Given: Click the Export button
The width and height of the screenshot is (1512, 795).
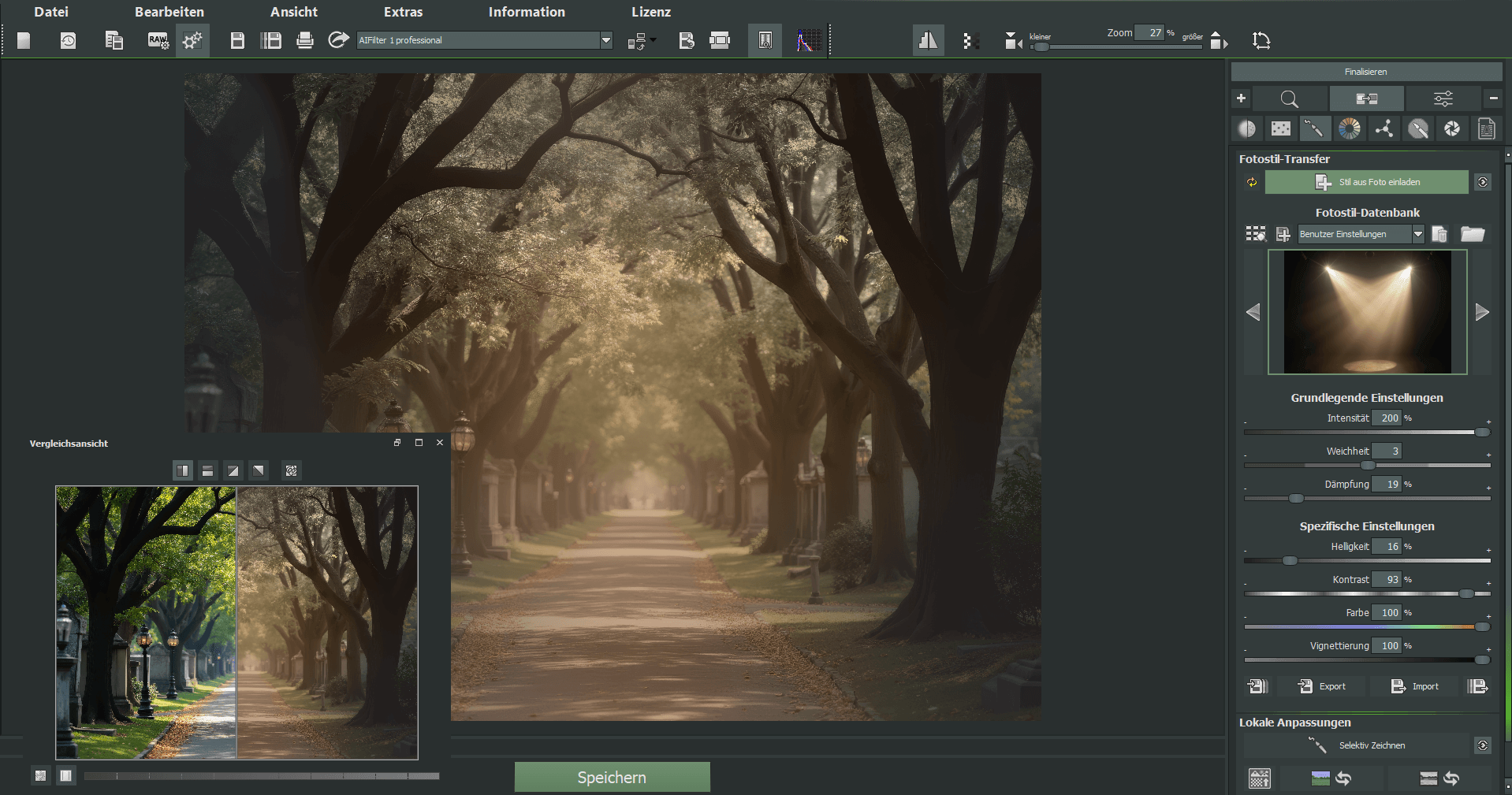Looking at the screenshot, I should pos(1322,686).
